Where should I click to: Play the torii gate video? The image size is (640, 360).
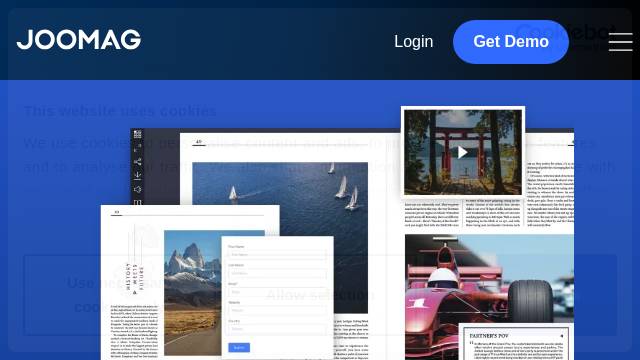[x=462, y=152]
